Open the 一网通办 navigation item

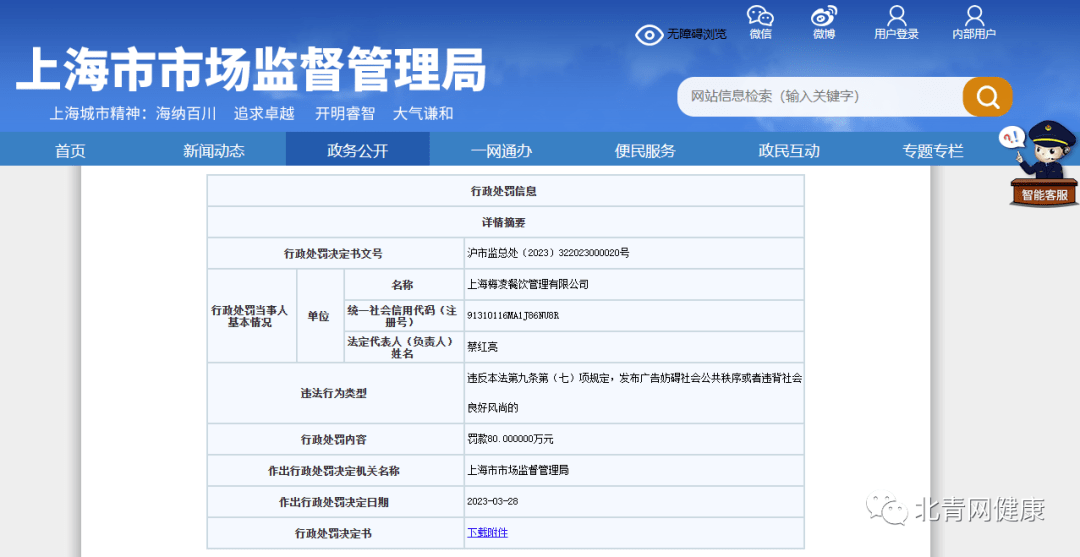pyautogui.click(x=501, y=151)
